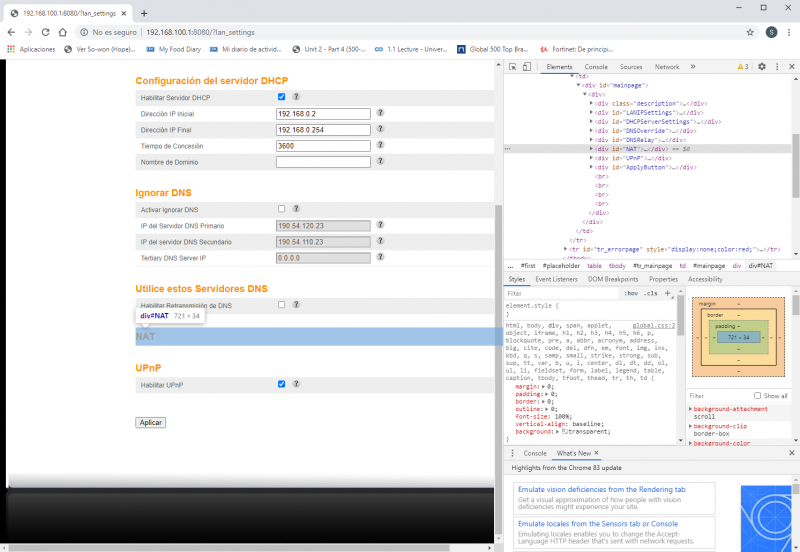800x552 pixels.
Task: Enable the Activar Ignorar DNS checkbox
Action: point(282,209)
